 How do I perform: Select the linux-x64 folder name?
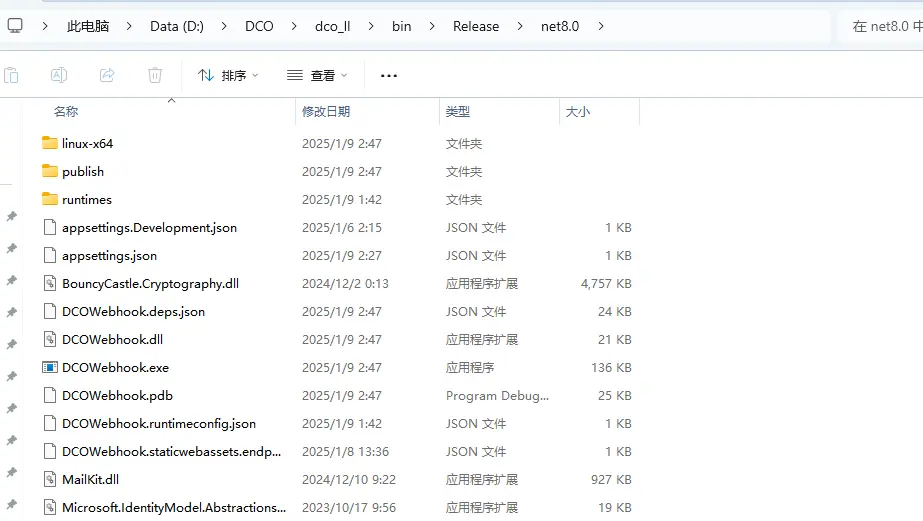click(87, 143)
